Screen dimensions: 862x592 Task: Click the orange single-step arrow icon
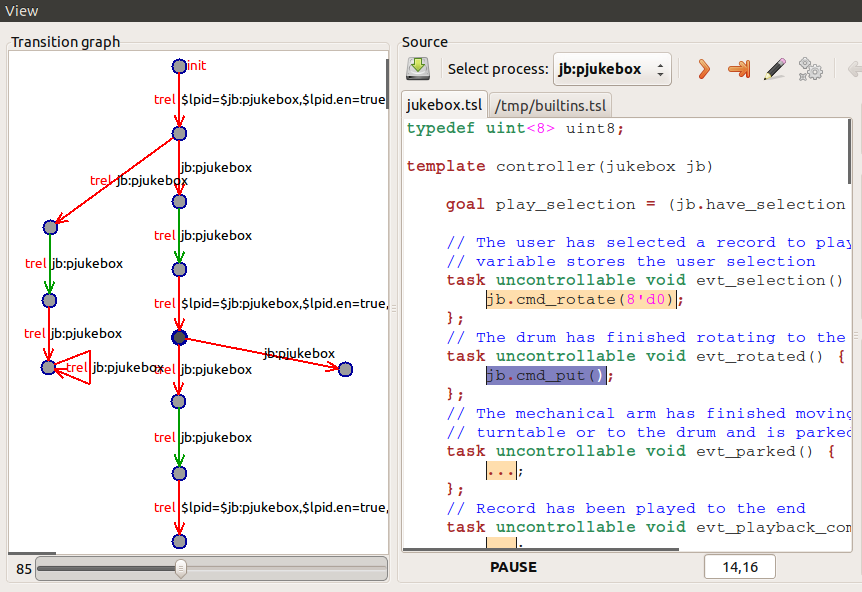click(704, 69)
